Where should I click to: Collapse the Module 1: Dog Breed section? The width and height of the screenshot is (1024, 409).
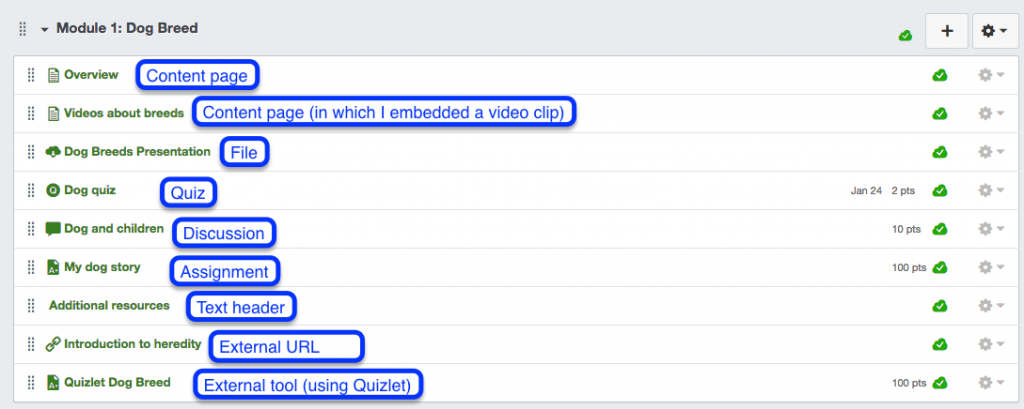pos(45,29)
